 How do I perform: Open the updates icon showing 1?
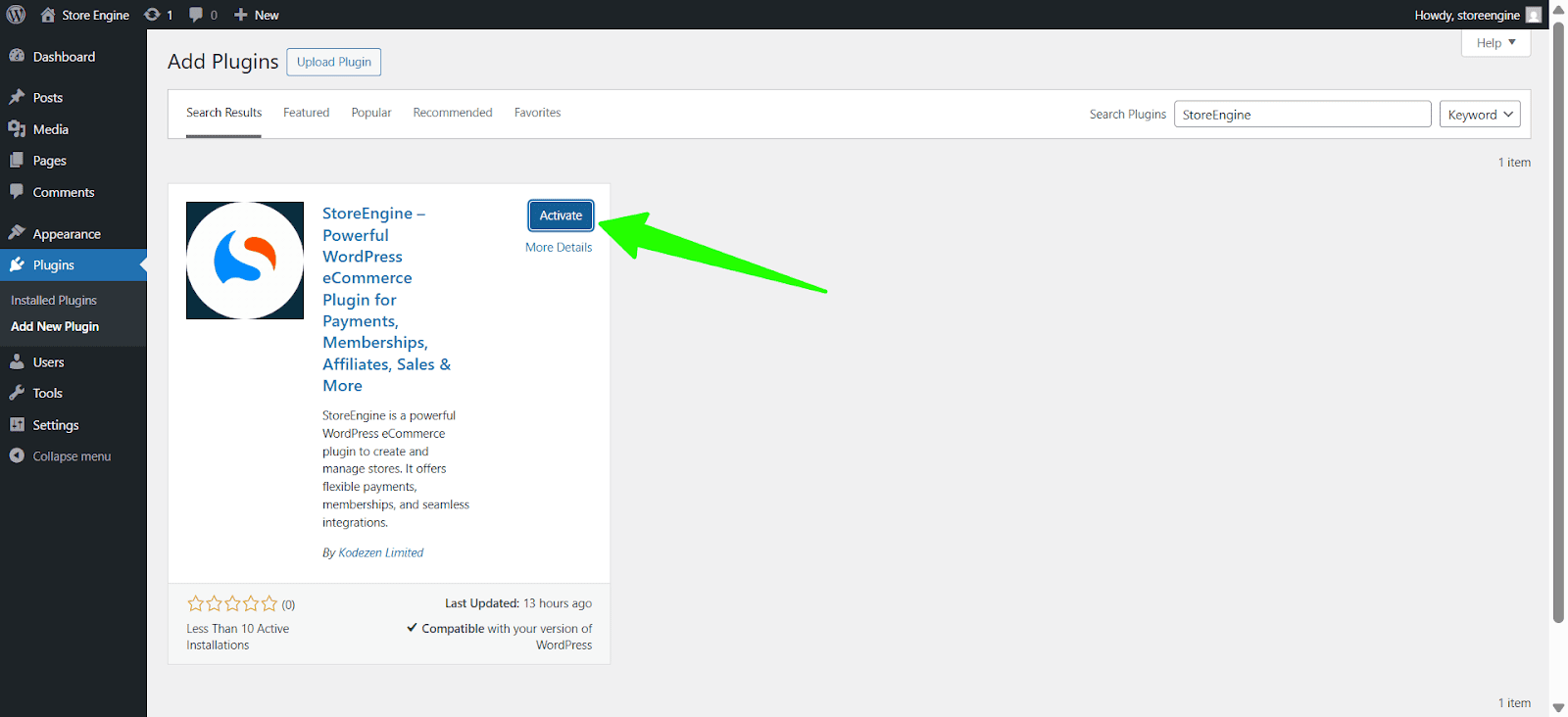152,15
